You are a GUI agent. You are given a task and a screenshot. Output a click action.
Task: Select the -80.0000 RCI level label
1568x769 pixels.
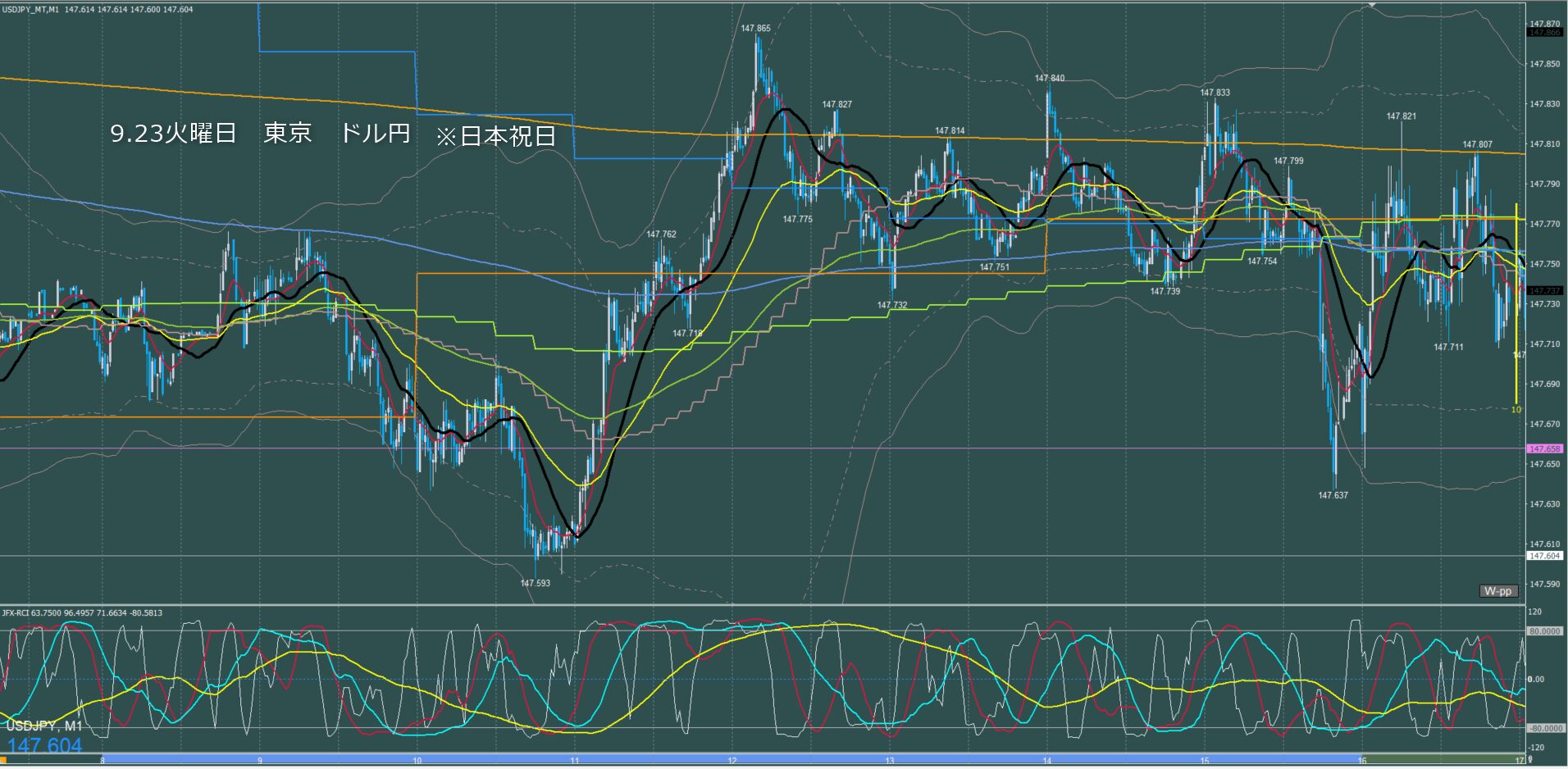[x=1544, y=728]
